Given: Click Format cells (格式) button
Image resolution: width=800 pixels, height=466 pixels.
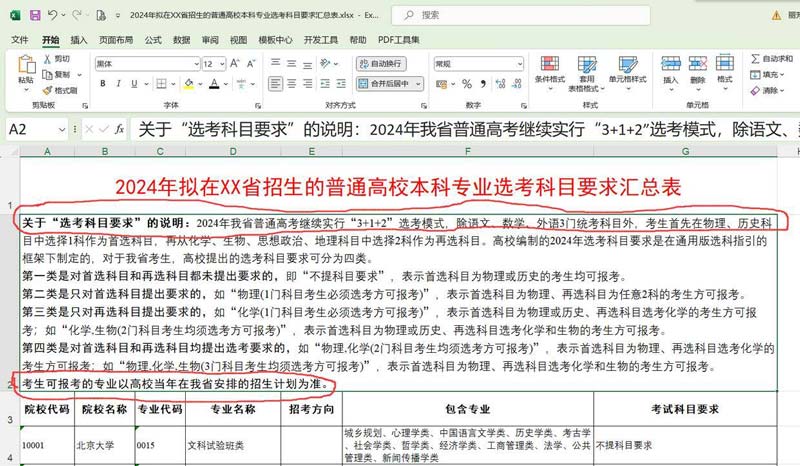Looking at the screenshot, I should [724, 71].
